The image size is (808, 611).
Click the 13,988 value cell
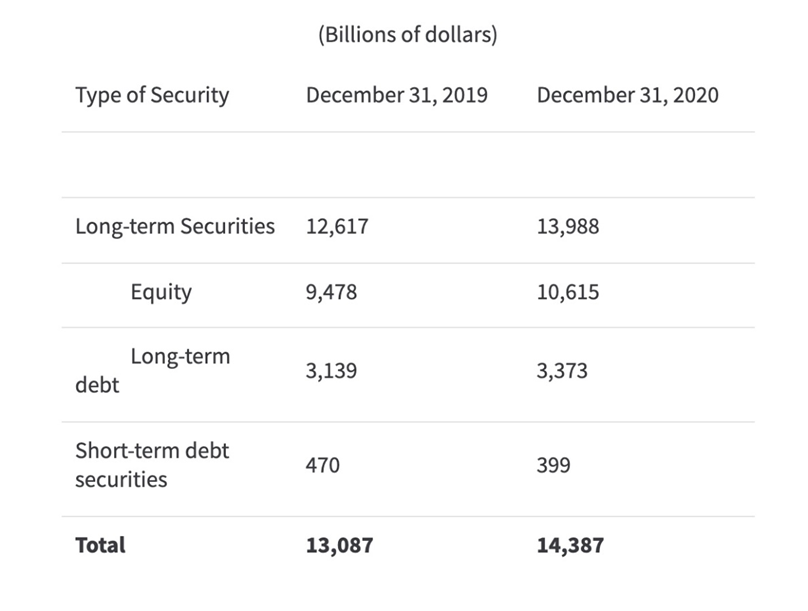(568, 227)
